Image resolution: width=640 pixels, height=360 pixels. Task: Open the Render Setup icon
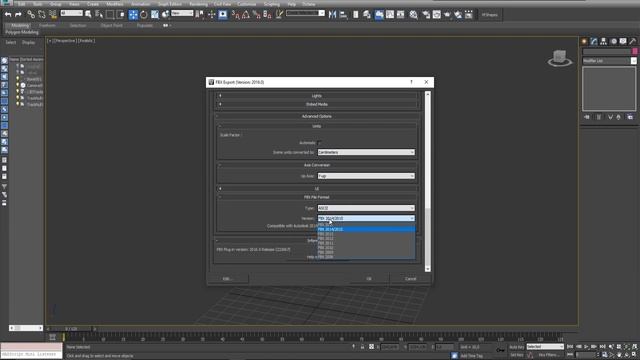[x=426, y=15]
